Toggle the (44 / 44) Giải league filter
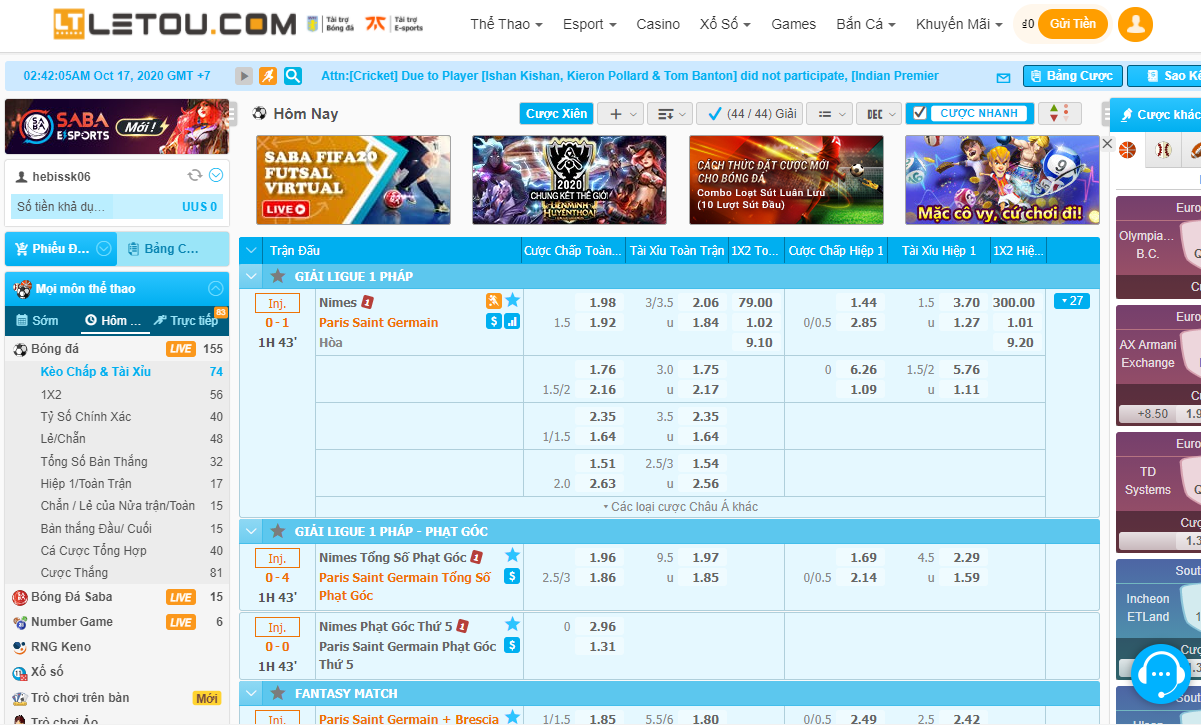This screenshot has width=1201, height=725. pos(749,113)
